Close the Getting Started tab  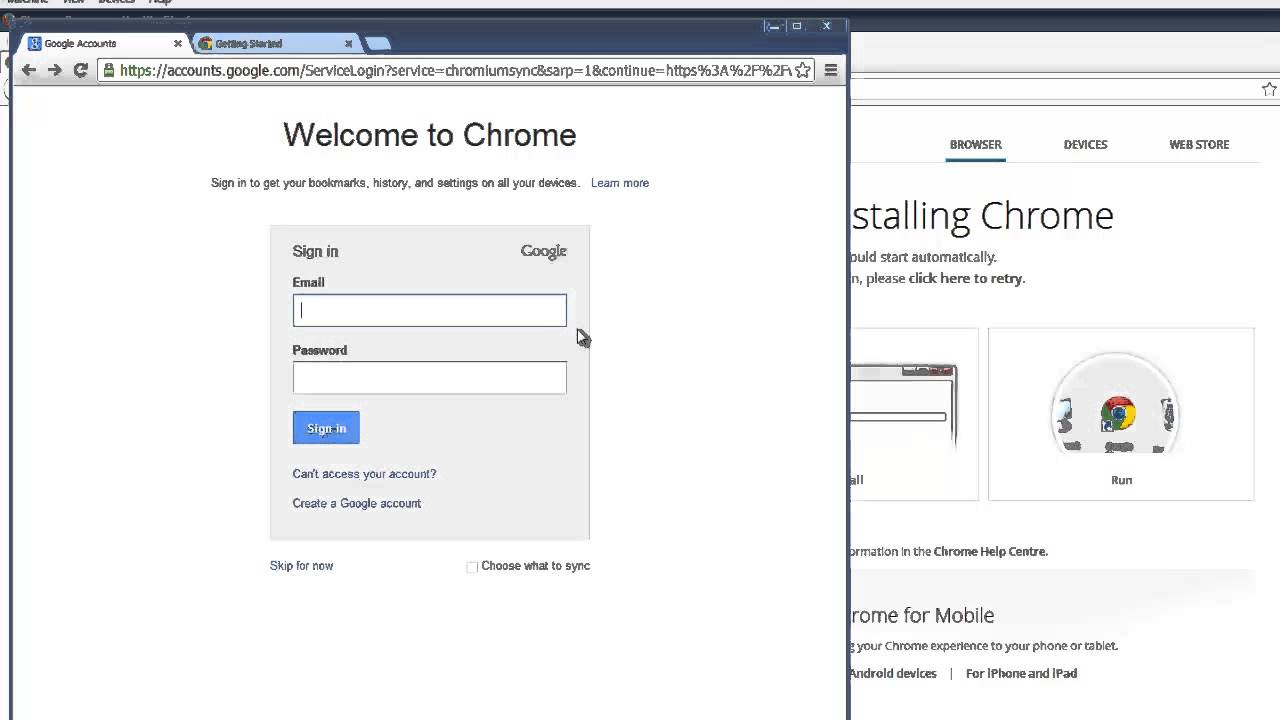(348, 43)
